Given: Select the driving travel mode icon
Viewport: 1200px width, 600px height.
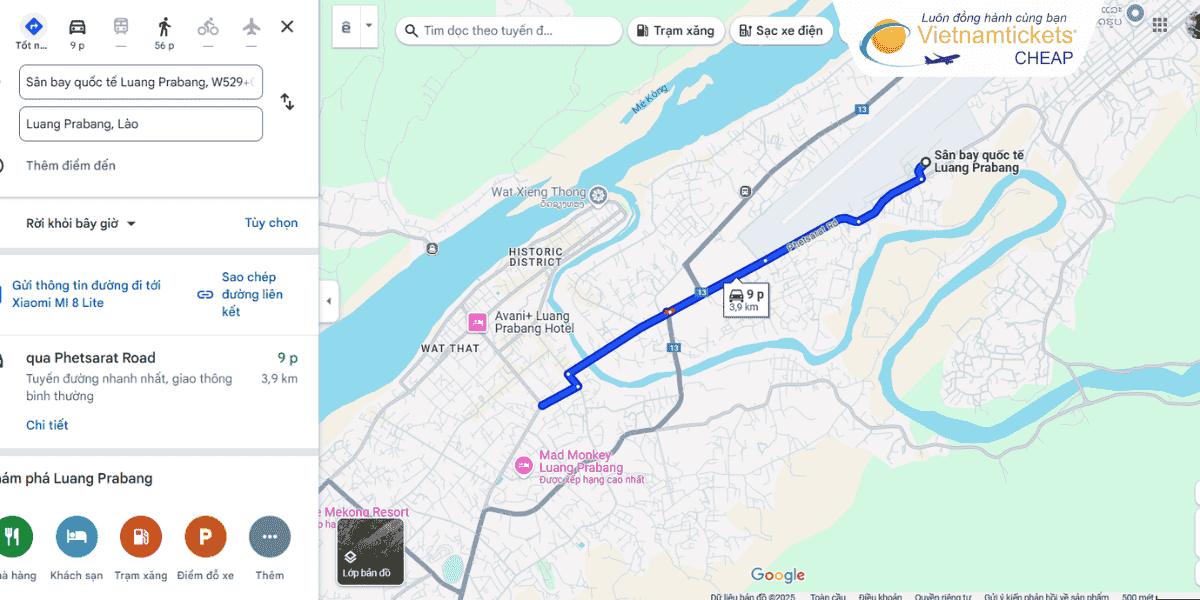Looking at the screenshot, I should pyautogui.click(x=77, y=27).
